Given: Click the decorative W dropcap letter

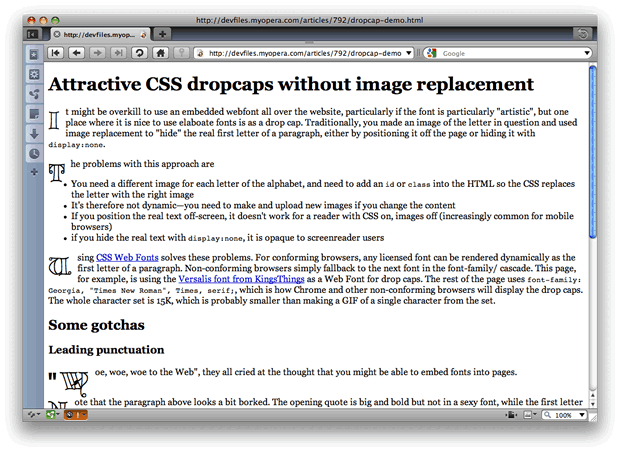Looking at the screenshot, I should [75, 383].
